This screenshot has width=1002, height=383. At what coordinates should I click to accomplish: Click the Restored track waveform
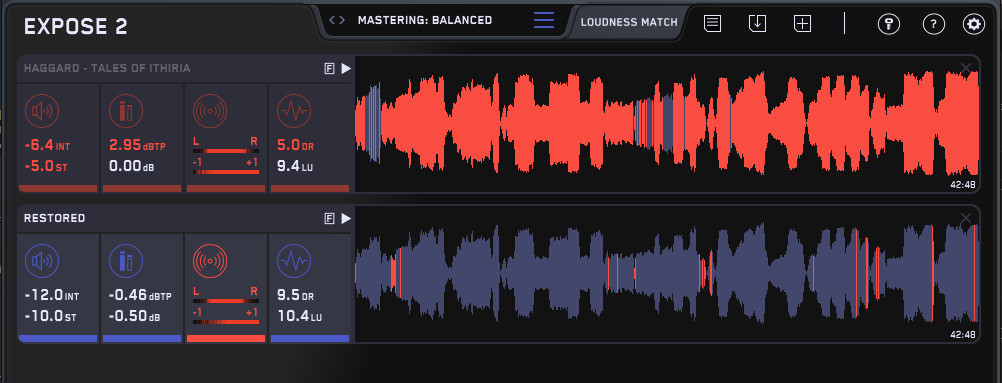coord(667,274)
